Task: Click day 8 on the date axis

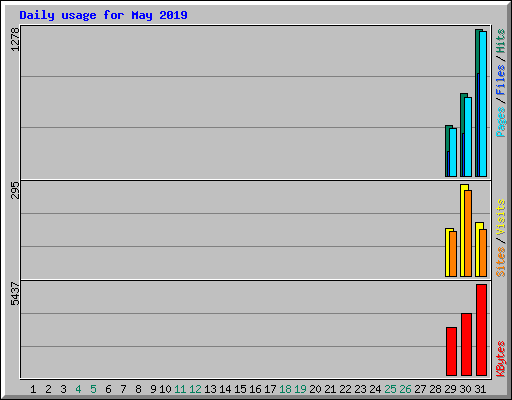Action: 138,389
